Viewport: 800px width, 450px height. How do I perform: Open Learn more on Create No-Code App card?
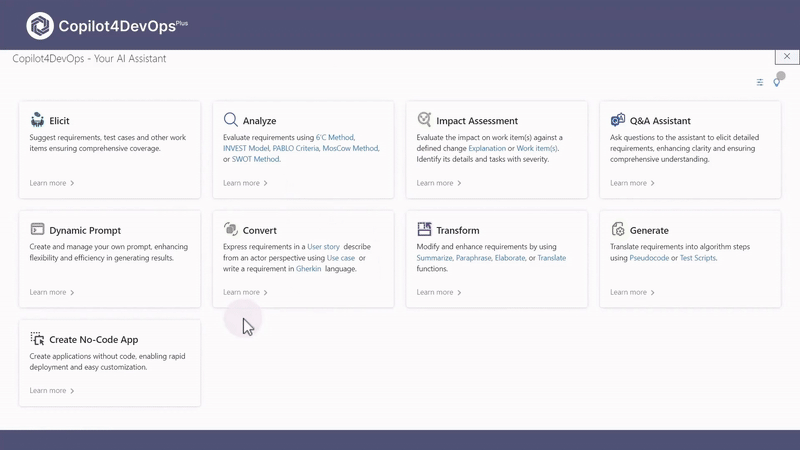(52, 391)
